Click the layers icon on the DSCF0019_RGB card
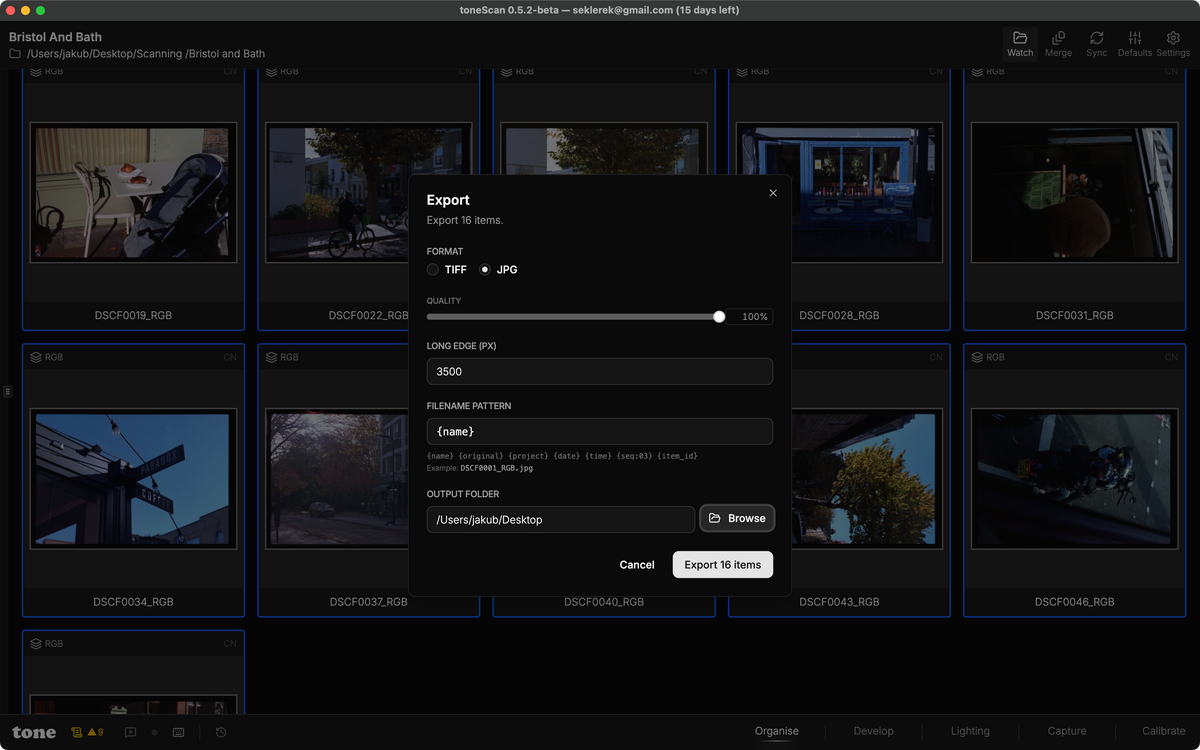 coord(36,72)
